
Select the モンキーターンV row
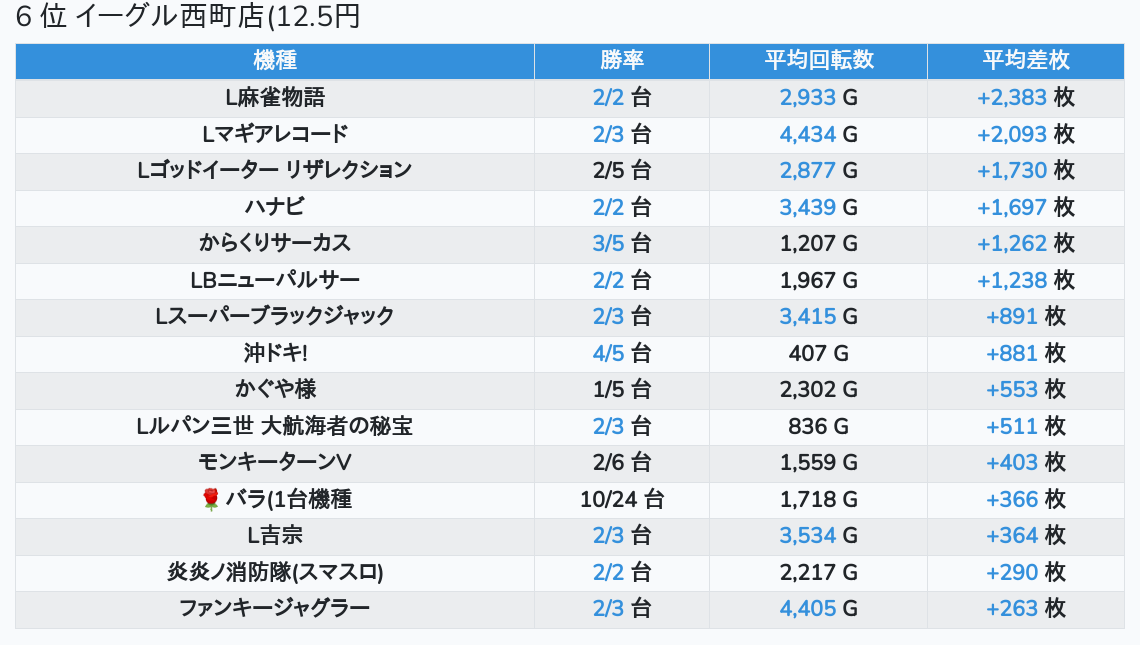(x=570, y=462)
